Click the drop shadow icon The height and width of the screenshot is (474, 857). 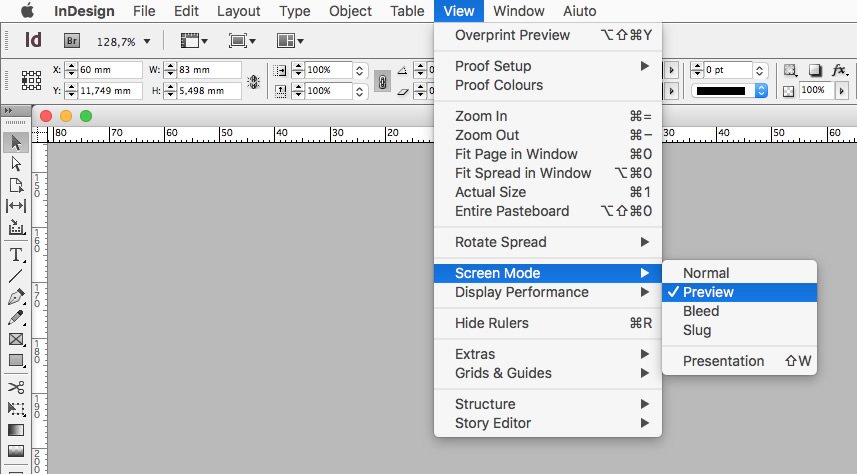pyautogui.click(x=815, y=70)
